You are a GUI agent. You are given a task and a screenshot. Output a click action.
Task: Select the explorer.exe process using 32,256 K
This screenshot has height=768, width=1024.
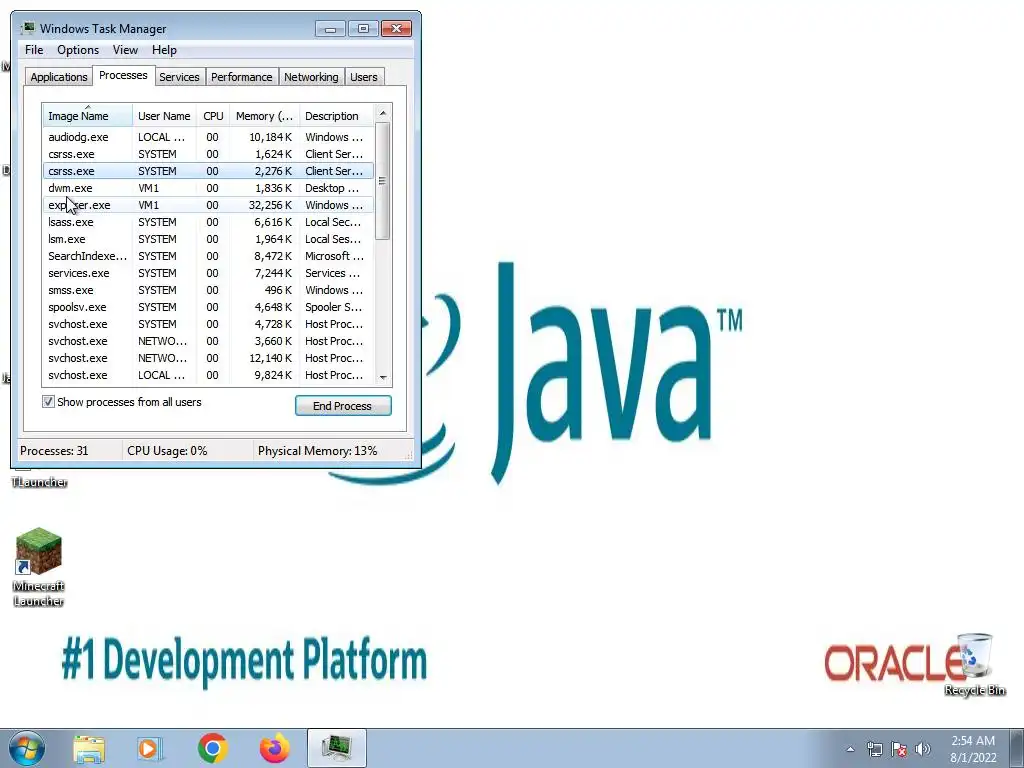(208, 205)
